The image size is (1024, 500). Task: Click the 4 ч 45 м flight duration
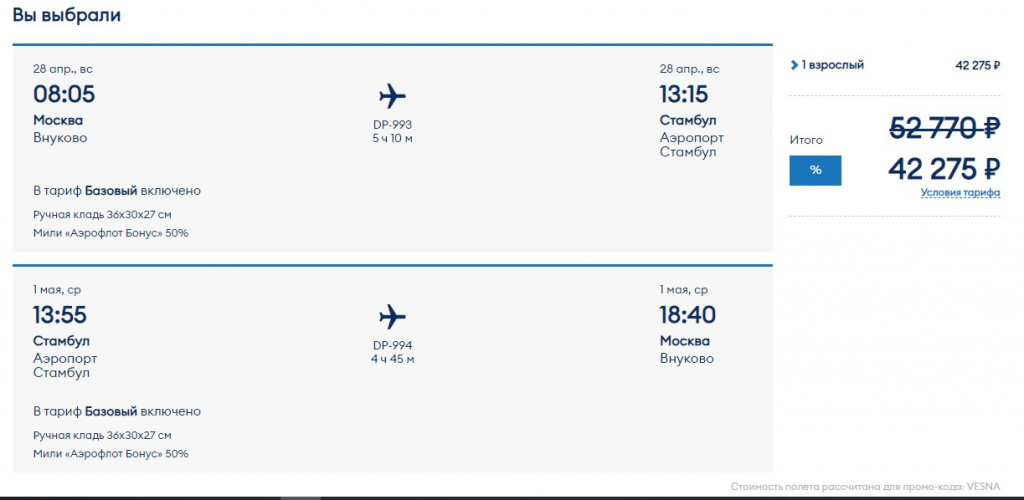click(392, 358)
